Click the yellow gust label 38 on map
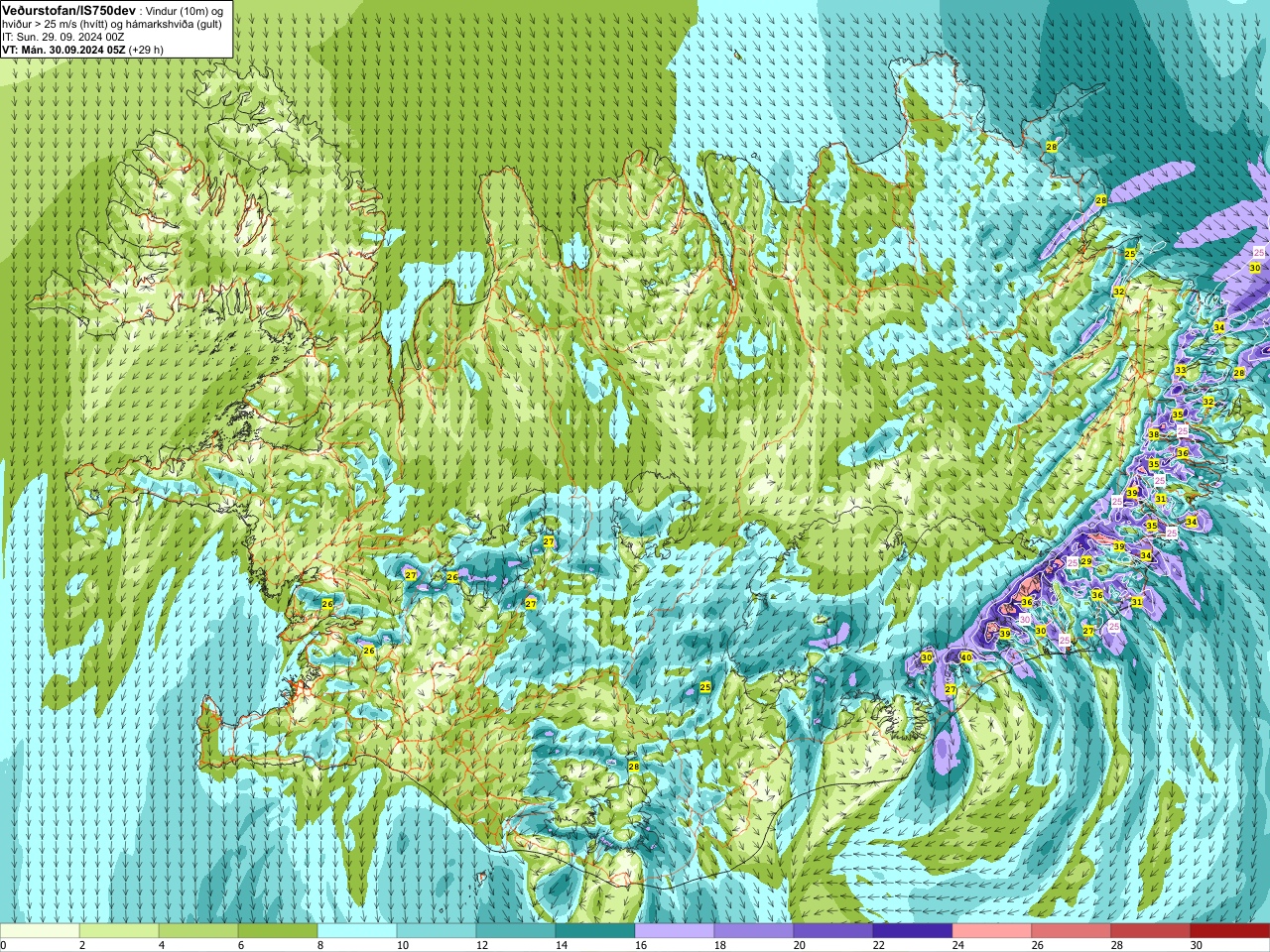Viewport: 1270px width, 952px height. tap(1153, 434)
